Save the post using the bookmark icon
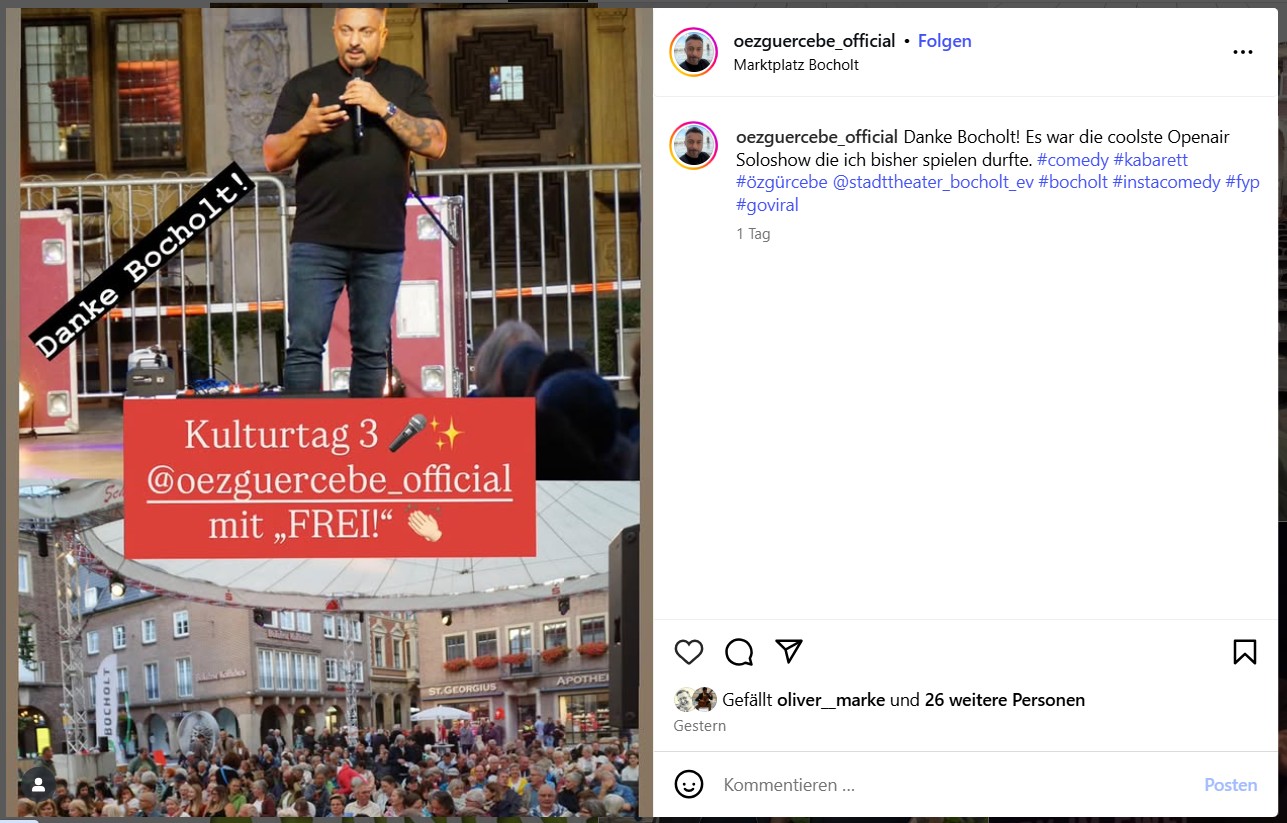Image resolution: width=1287 pixels, height=823 pixels. tap(1245, 652)
